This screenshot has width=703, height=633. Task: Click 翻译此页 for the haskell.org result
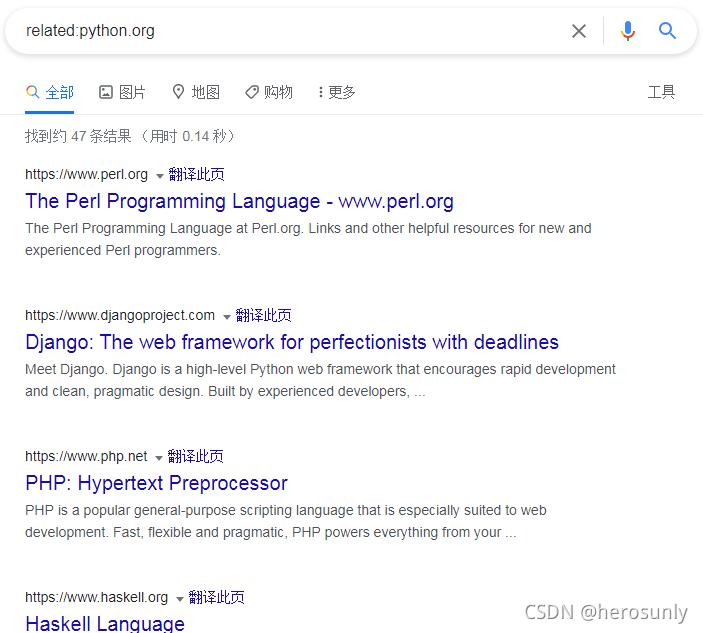coord(217,598)
